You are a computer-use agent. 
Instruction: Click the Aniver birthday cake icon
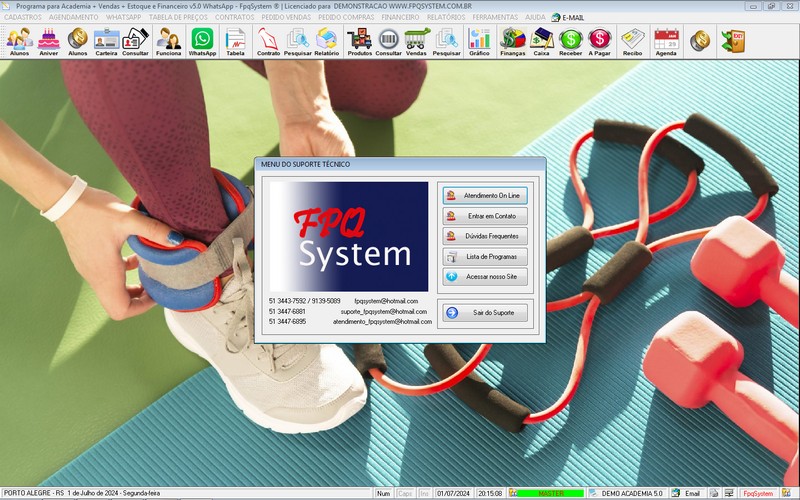pyautogui.click(x=48, y=41)
